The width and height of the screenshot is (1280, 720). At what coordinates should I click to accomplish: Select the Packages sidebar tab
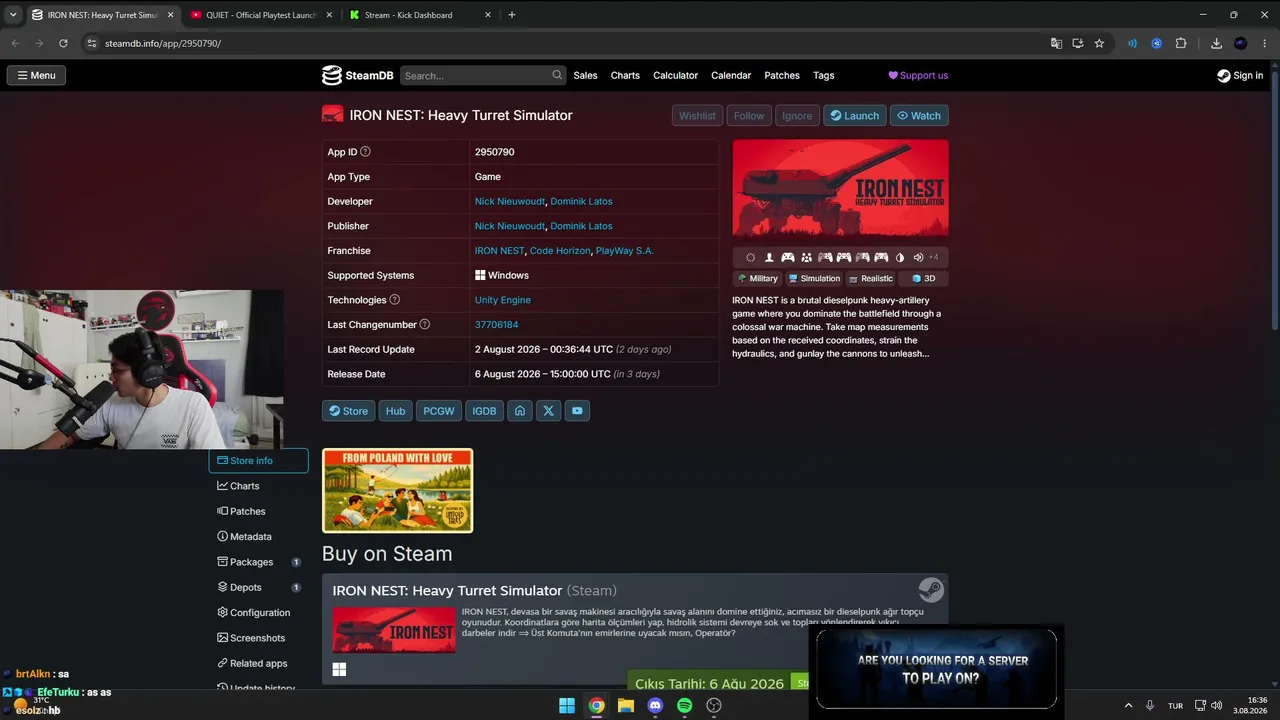click(x=258, y=562)
